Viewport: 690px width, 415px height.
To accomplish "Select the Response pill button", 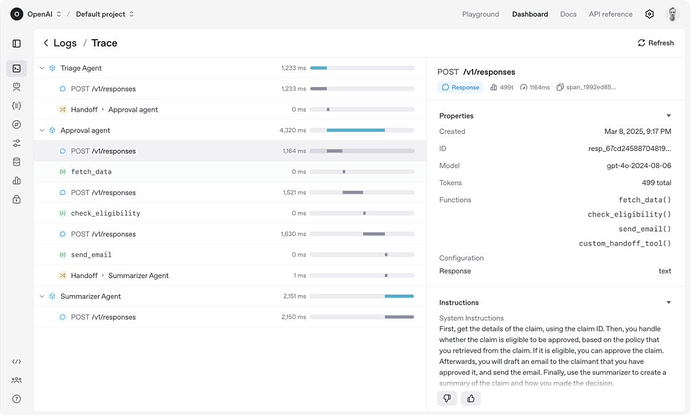I will point(460,87).
